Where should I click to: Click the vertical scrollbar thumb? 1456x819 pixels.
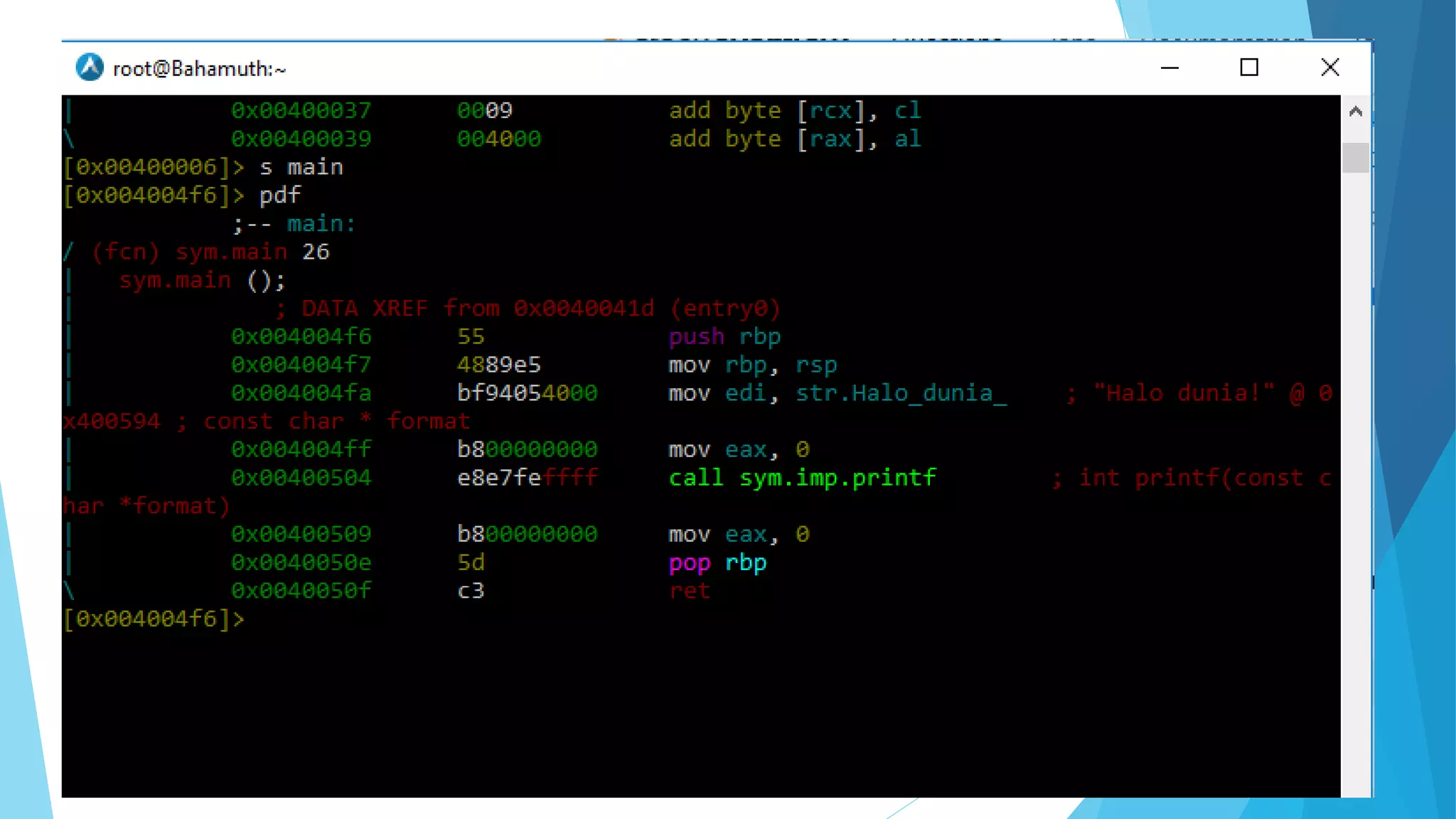click(1355, 157)
